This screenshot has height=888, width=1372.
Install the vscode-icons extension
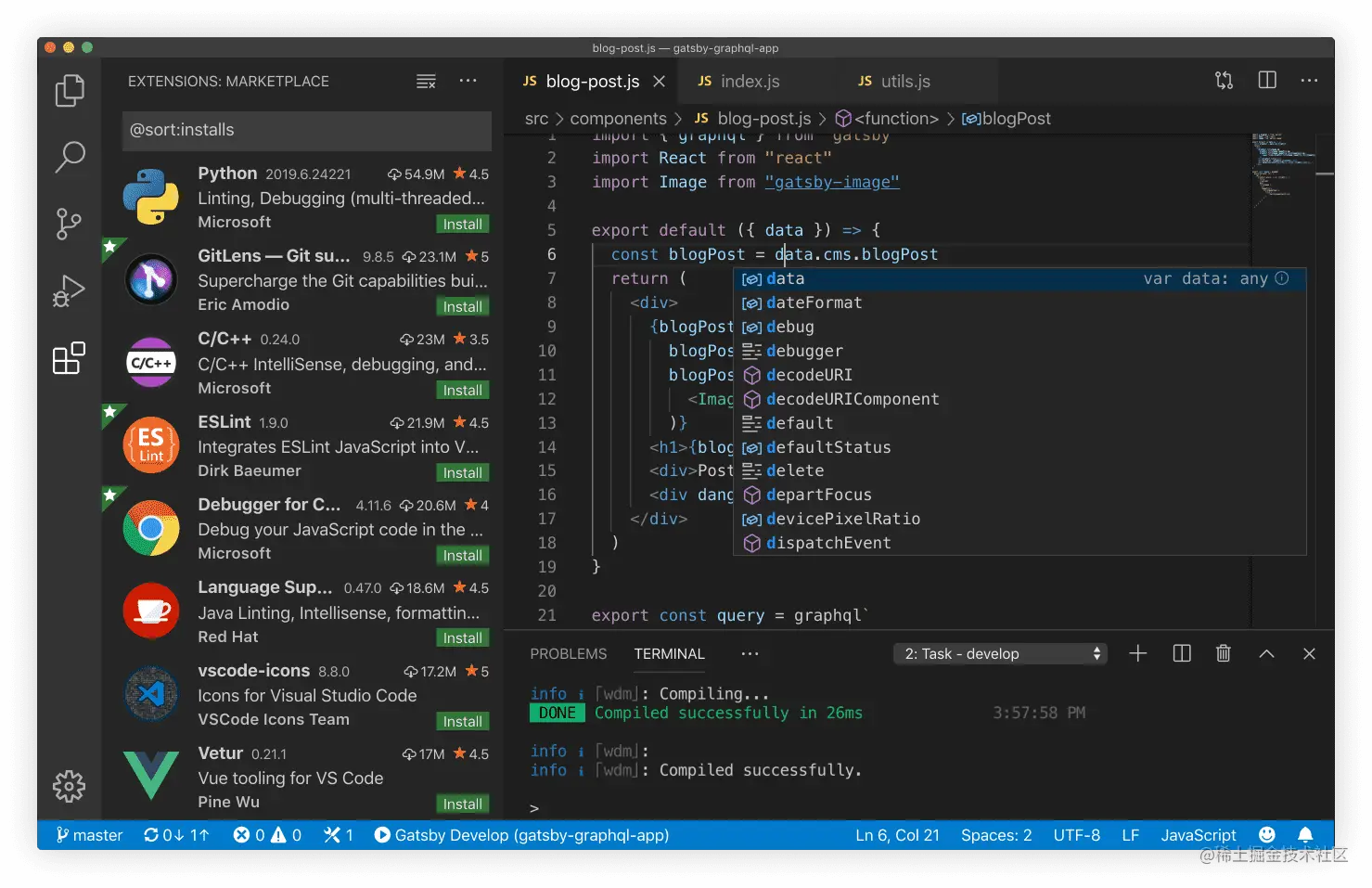462,721
